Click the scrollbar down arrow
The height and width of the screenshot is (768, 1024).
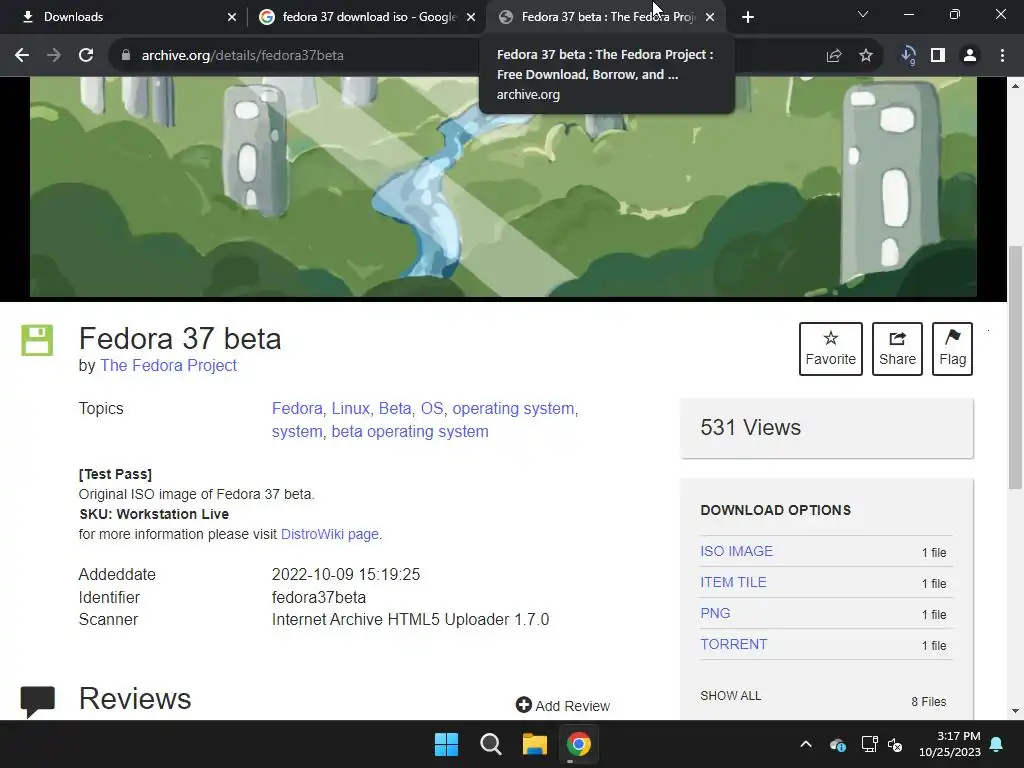click(1015, 711)
